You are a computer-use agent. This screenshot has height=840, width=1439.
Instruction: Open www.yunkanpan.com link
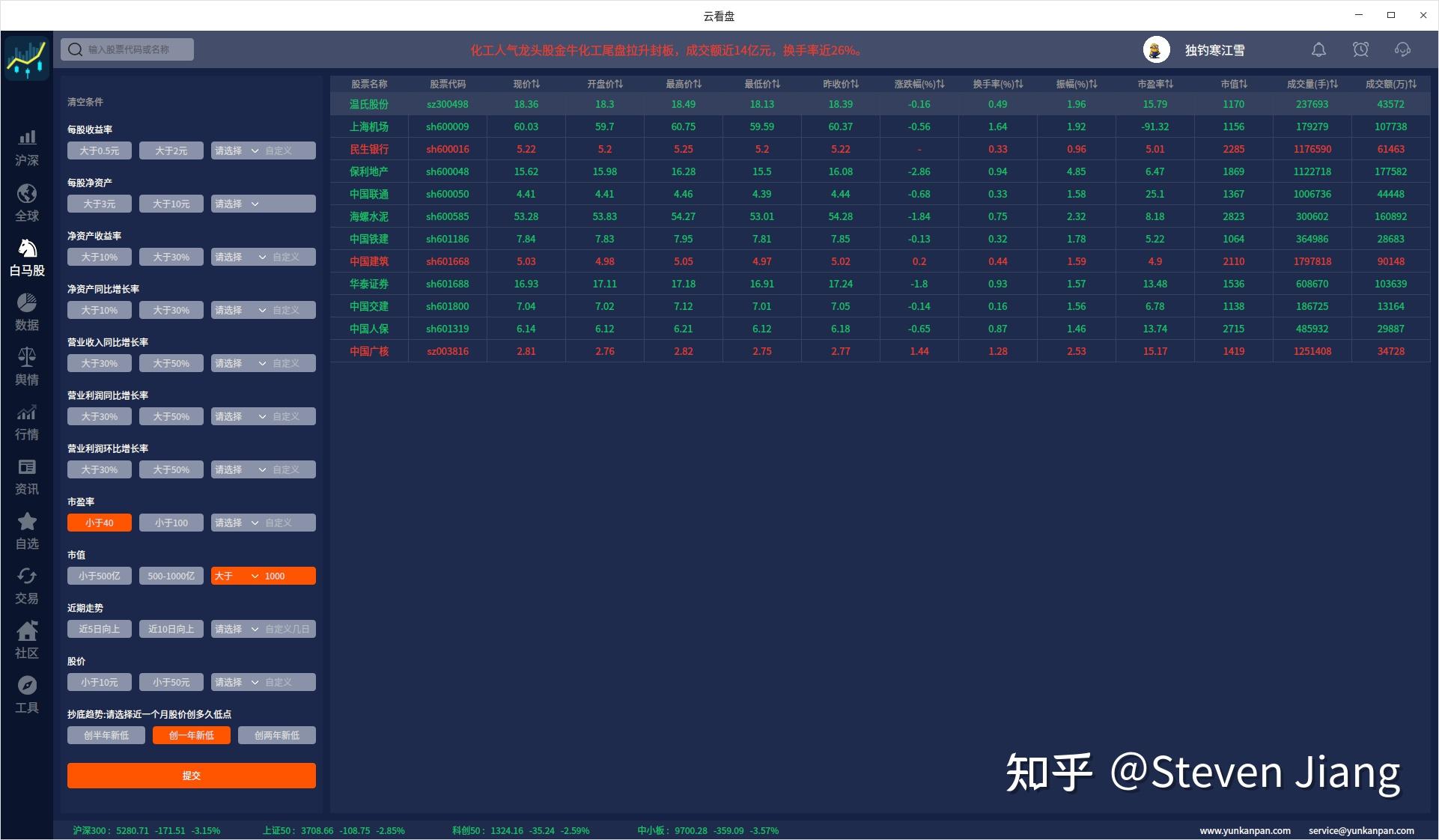pos(1245,830)
